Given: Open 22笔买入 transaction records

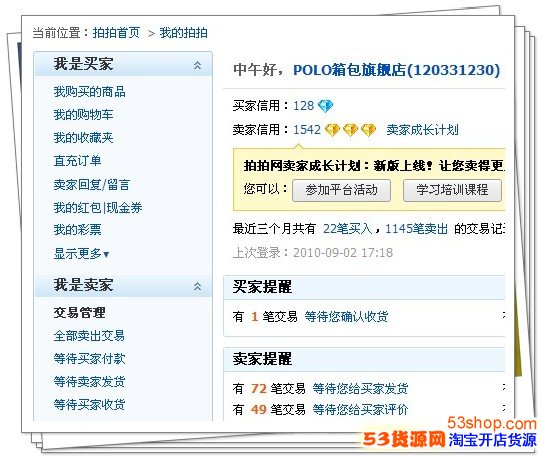Looking at the screenshot, I should [348, 229].
